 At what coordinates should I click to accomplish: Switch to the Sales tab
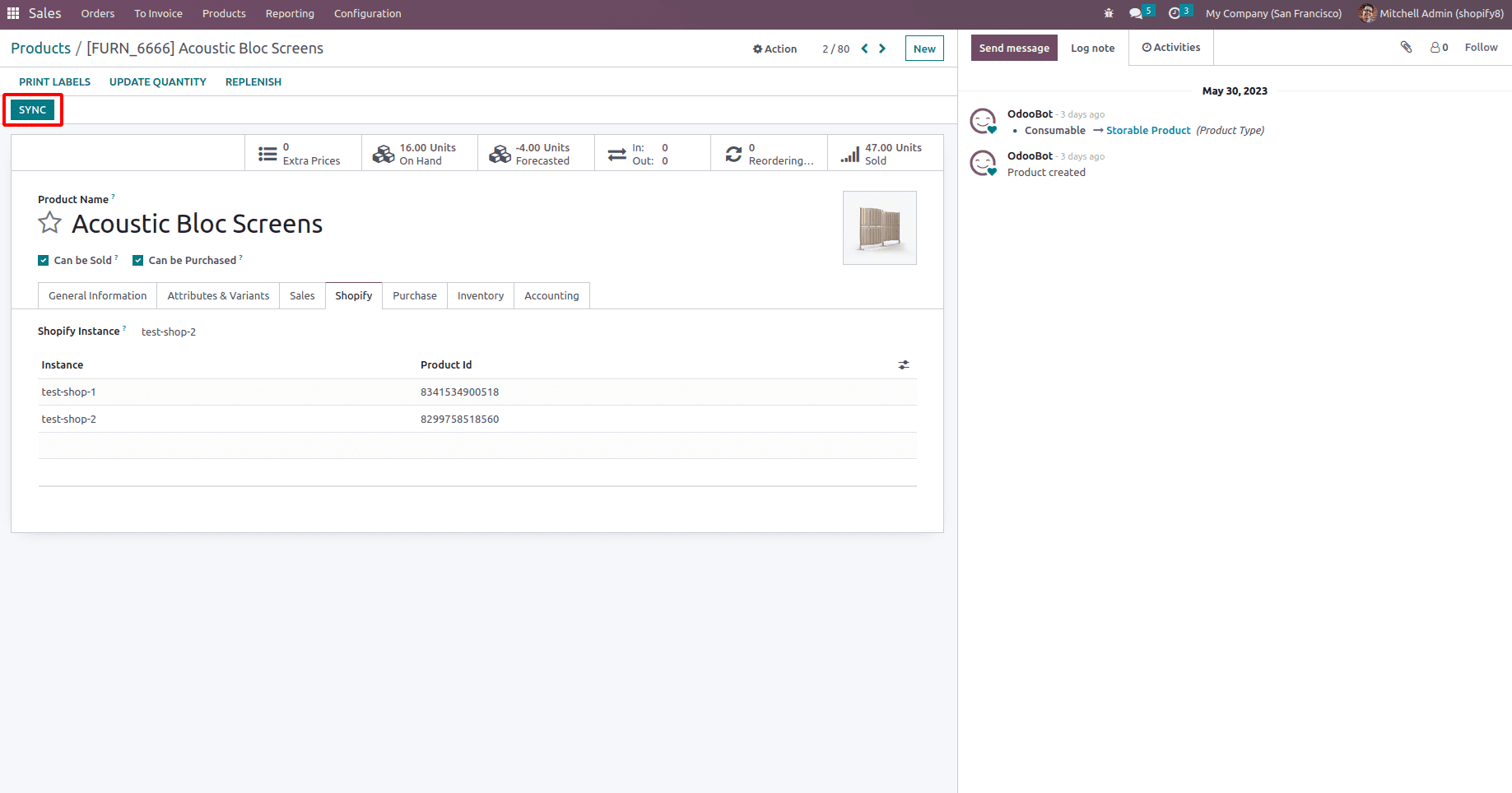click(x=302, y=295)
